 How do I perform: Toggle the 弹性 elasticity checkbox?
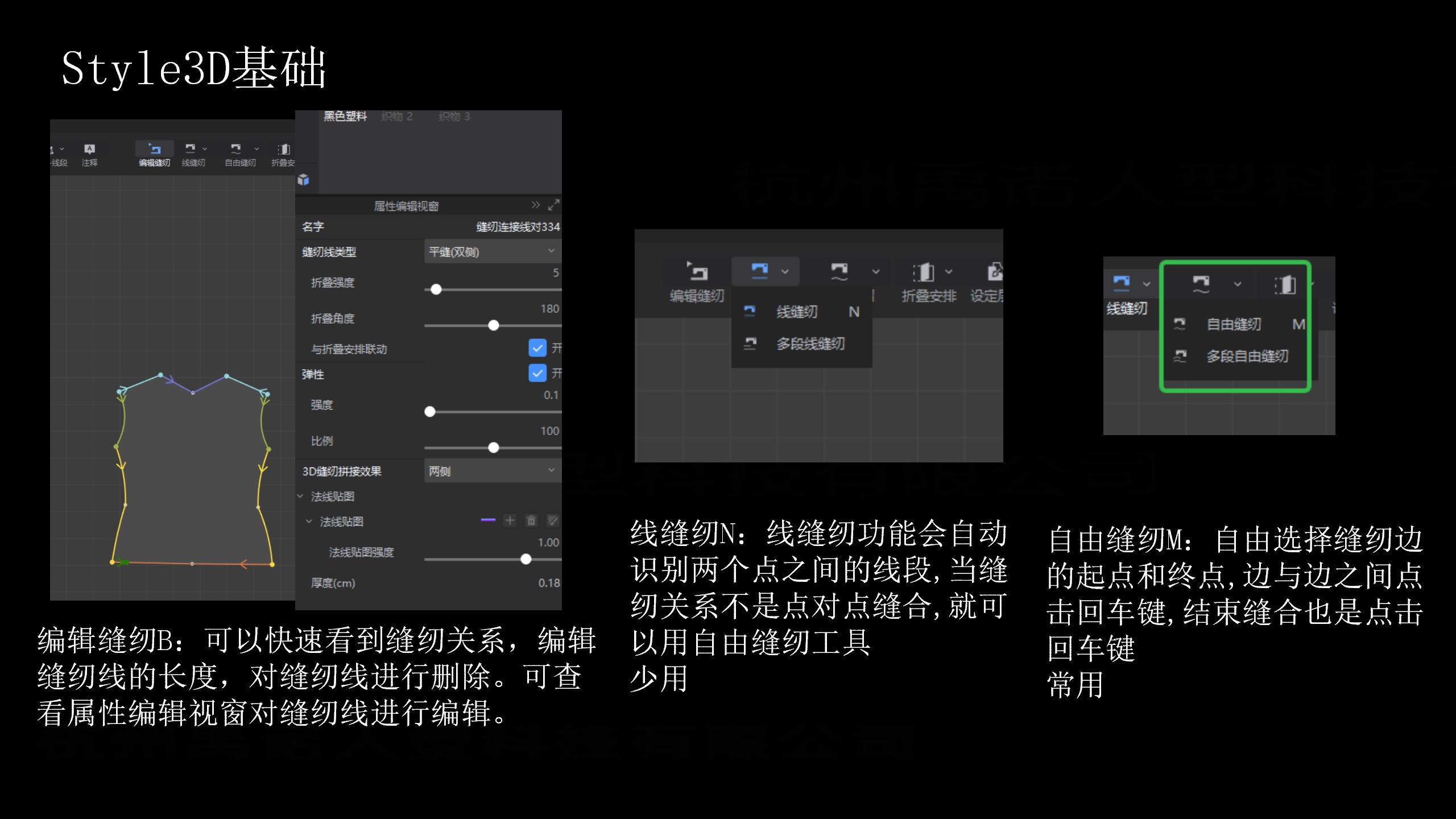click(537, 373)
